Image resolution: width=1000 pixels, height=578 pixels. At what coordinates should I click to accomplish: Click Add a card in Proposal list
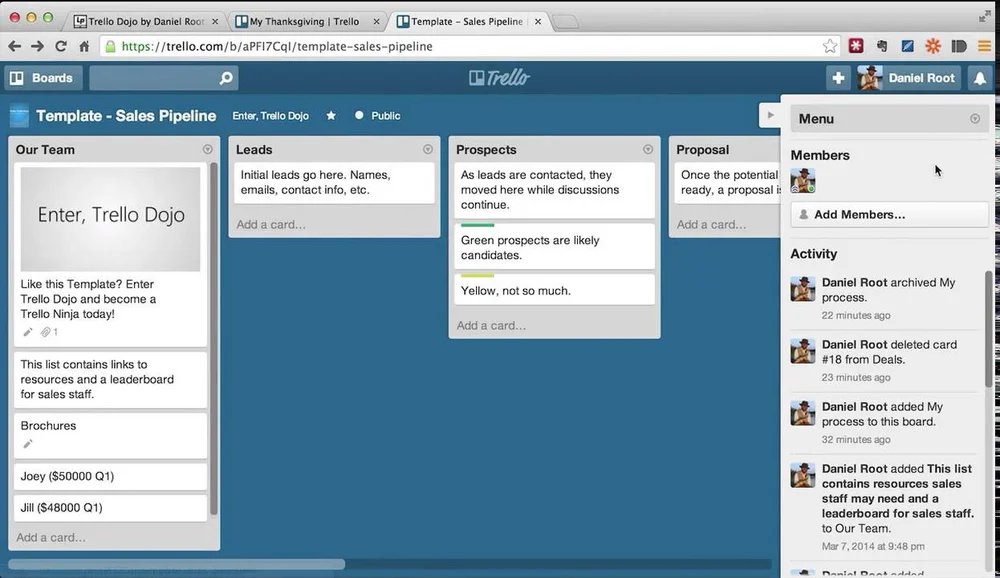coord(711,225)
